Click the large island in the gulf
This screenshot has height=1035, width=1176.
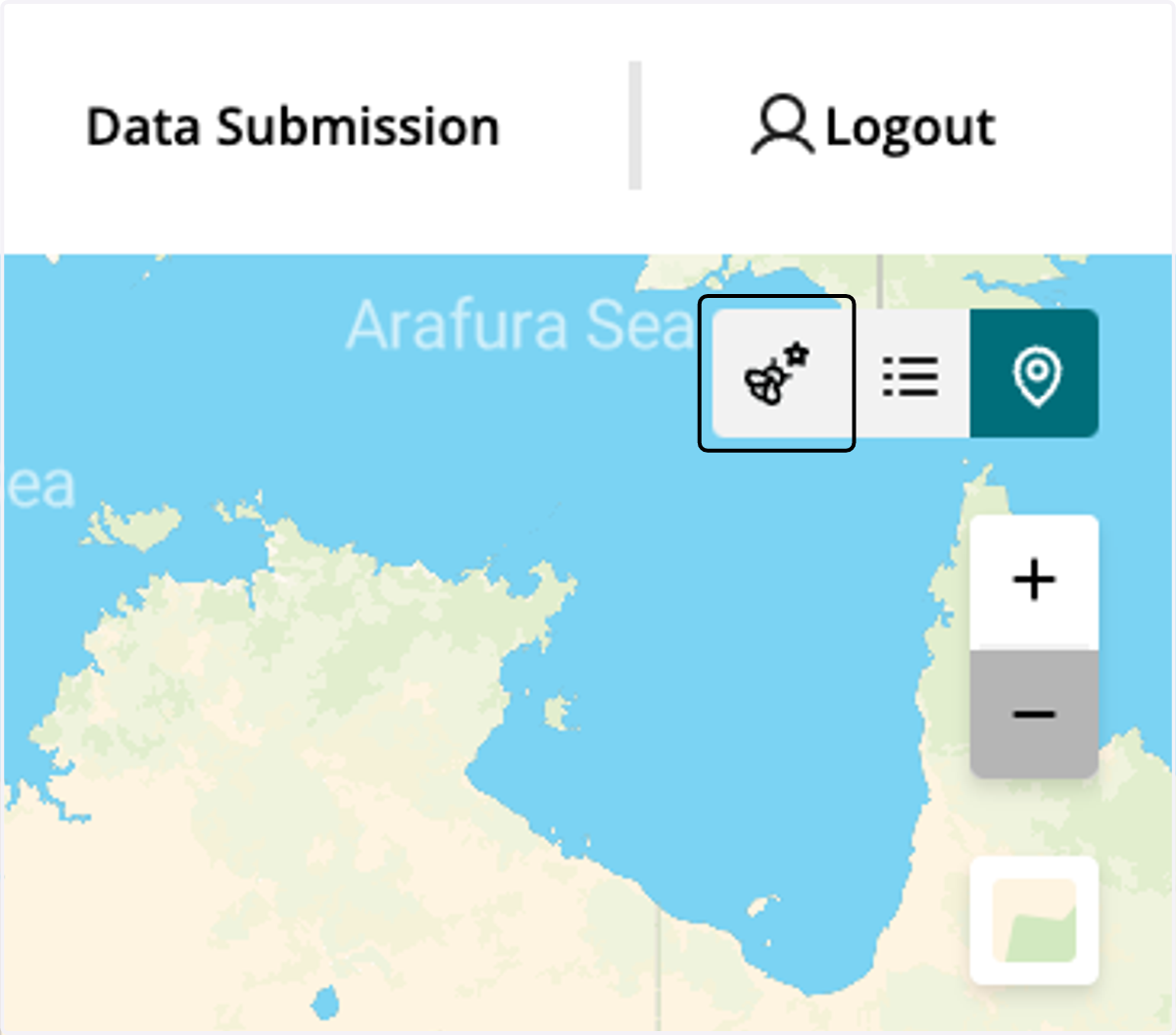pyautogui.click(x=560, y=713)
